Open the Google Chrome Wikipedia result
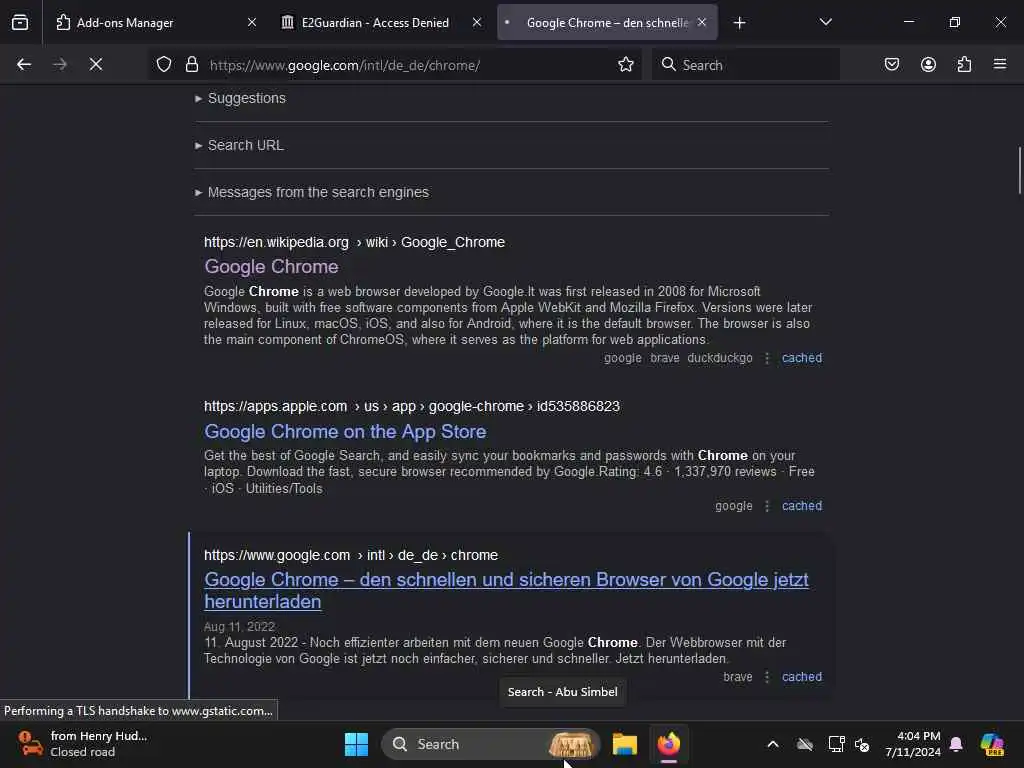This screenshot has height=768, width=1024. click(271, 267)
